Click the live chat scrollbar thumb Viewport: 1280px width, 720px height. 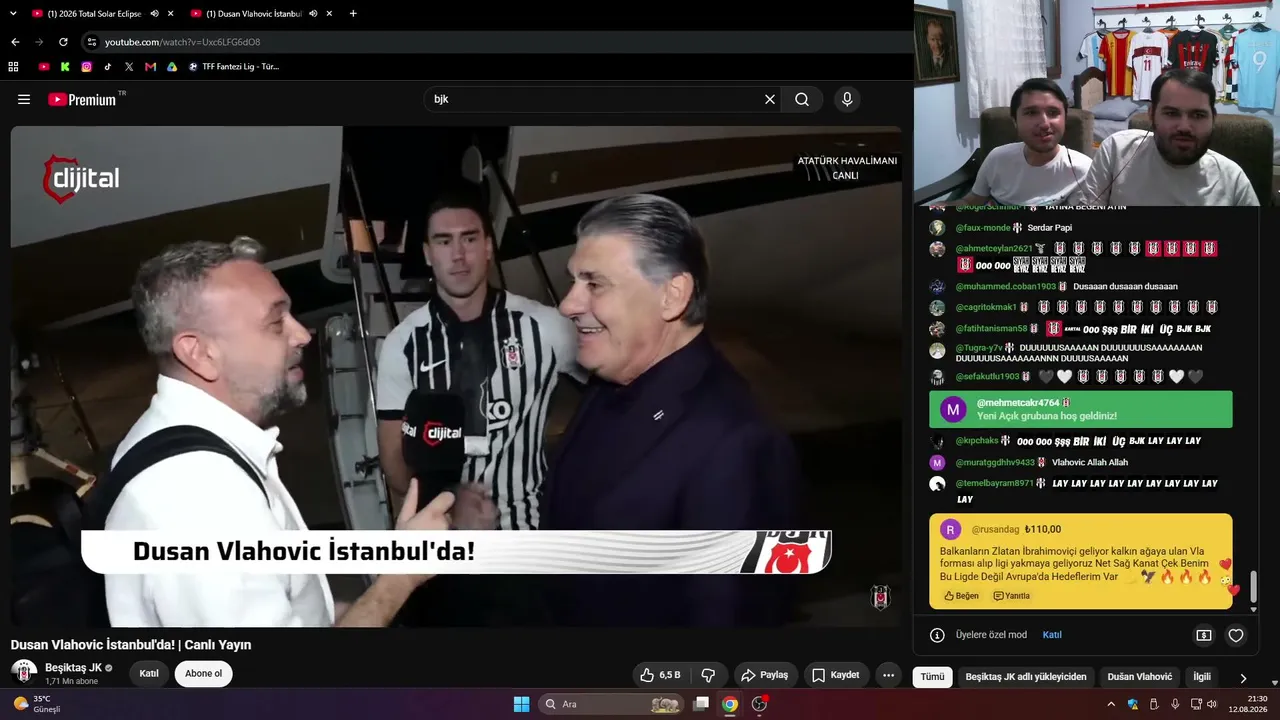coord(1253,588)
